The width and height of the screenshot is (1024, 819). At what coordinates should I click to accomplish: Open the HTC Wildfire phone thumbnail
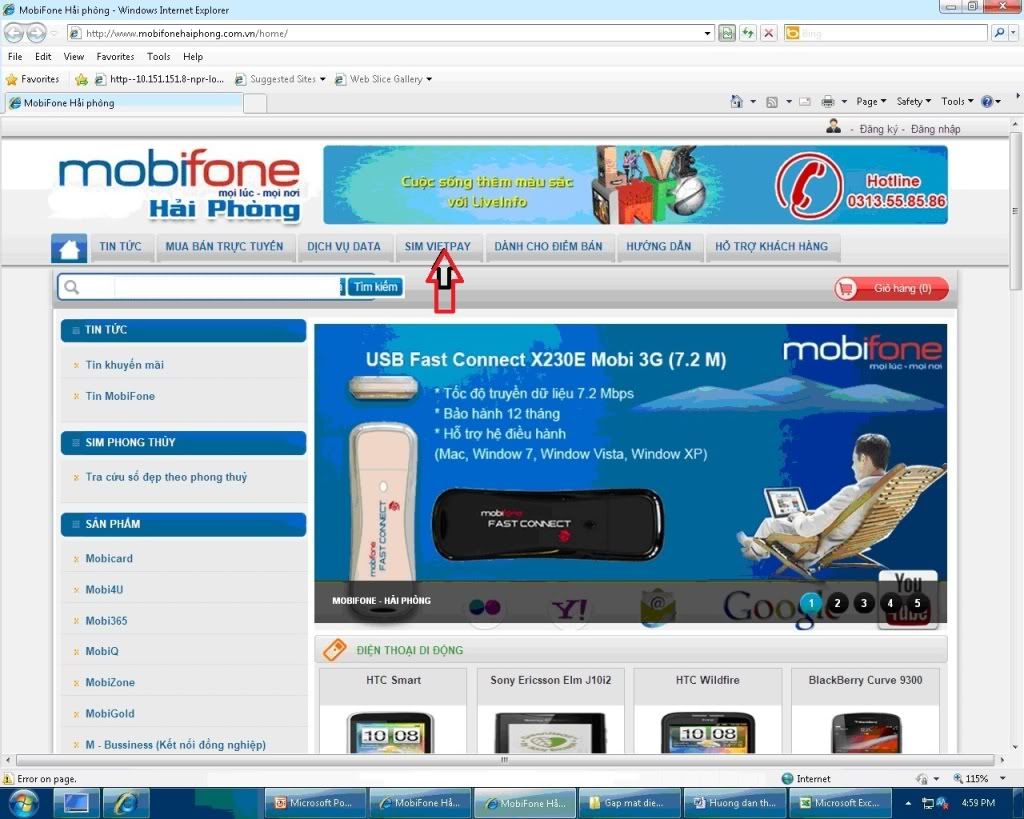pyautogui.click(x=707, y=732)
